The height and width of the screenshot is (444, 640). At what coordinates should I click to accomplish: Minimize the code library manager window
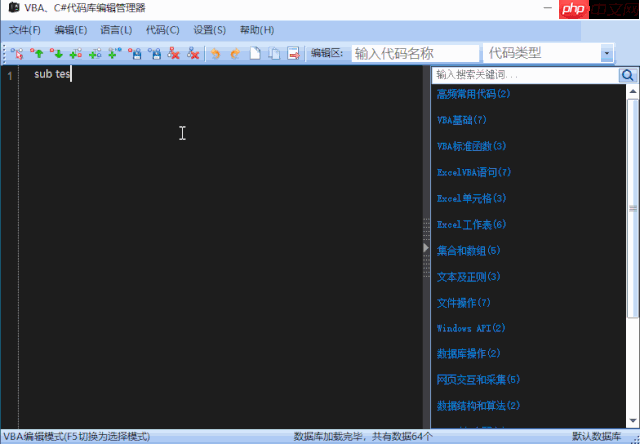pyautogui.click(x=548, y=8)
